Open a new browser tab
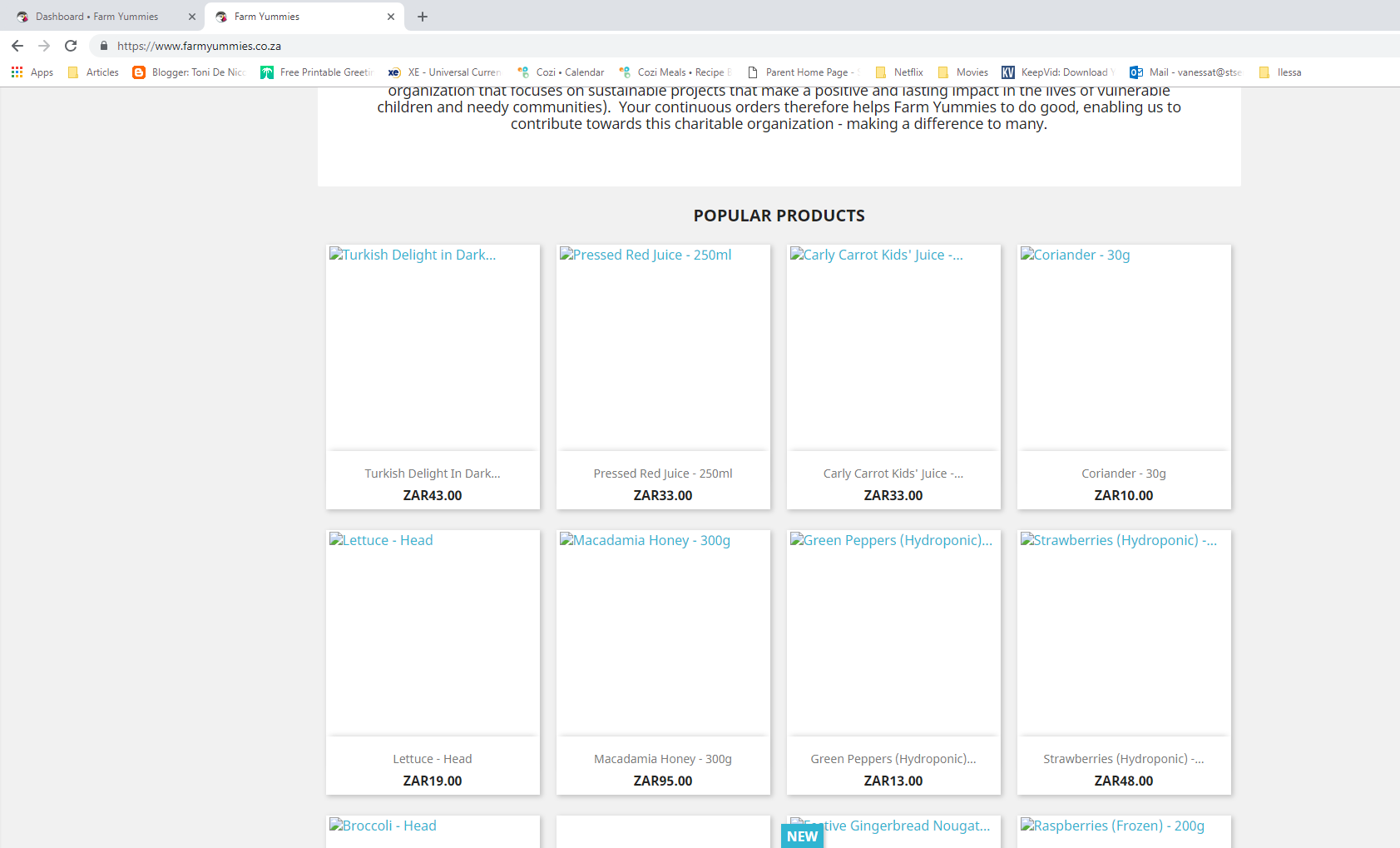 pyautogui.click(x=423, y=17)
